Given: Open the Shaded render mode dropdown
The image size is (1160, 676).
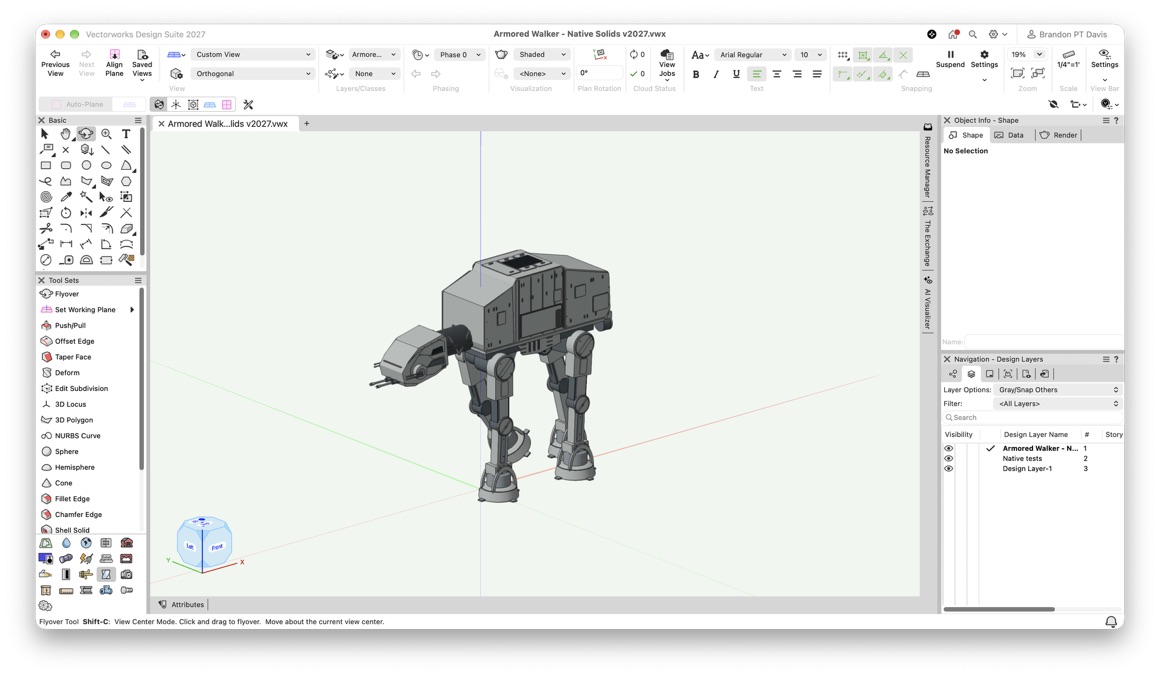Looking at the screenshot, I should (x=542, y=55).
